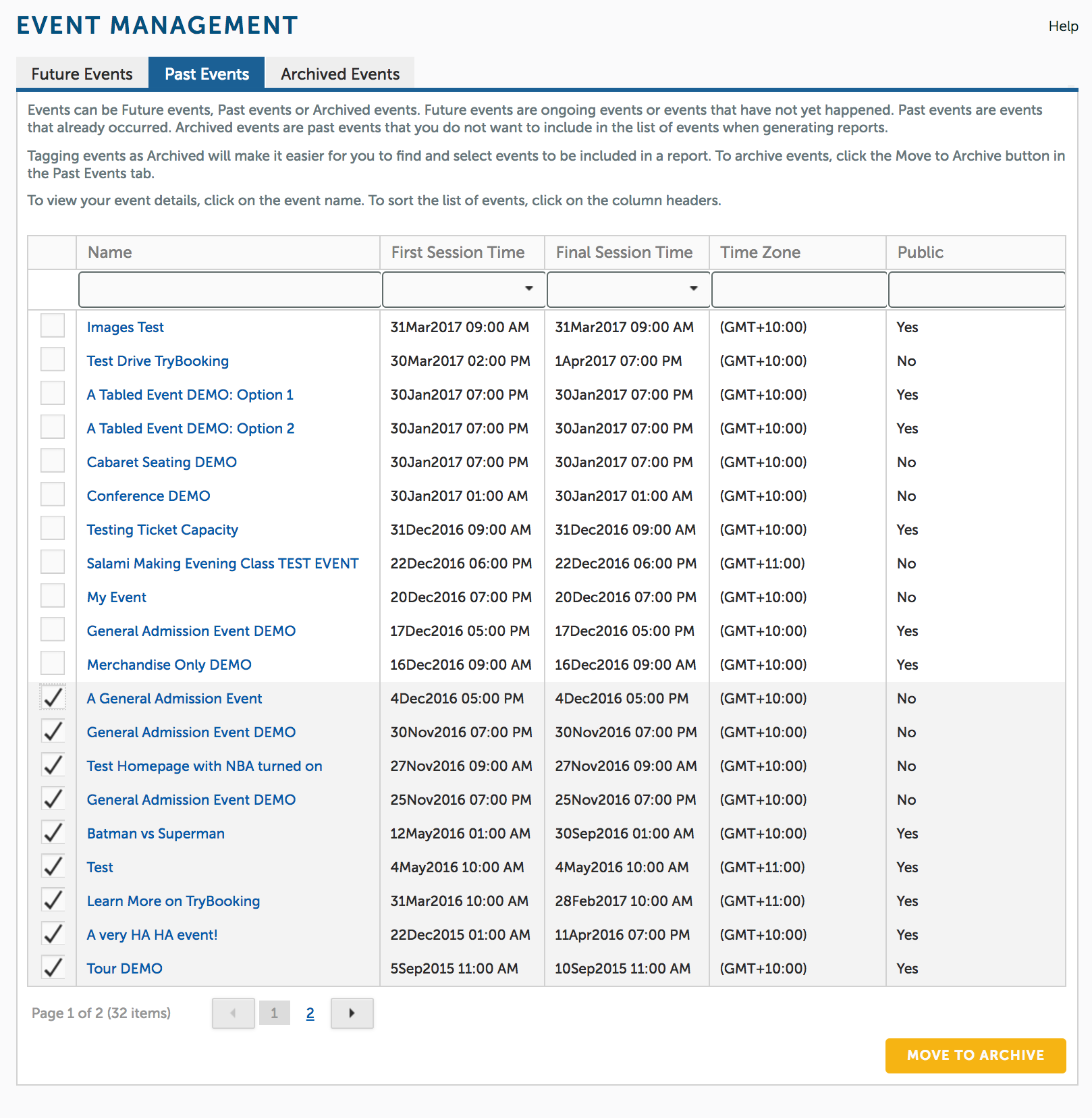Click the 22Dec2016 06:00 PM first session cell
Viewport: 1092px width, 1118px height.
[x=462, y=564]
